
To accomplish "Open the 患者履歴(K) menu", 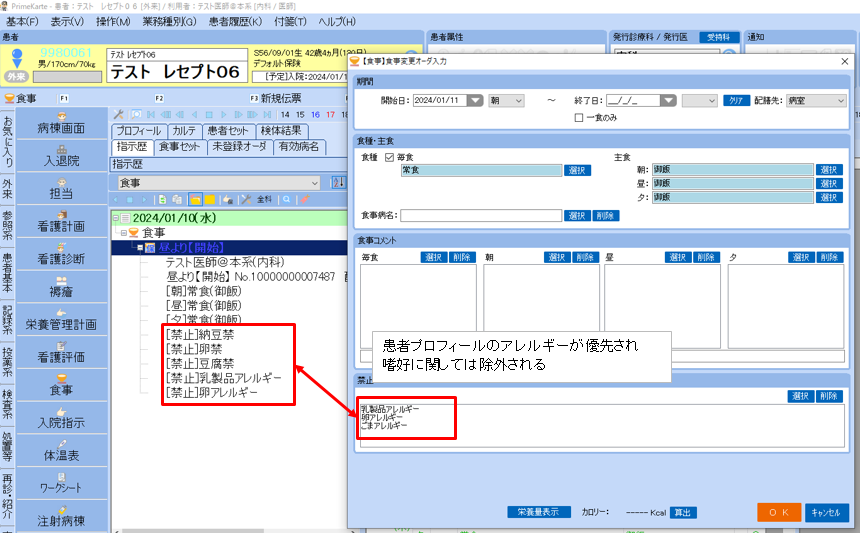I will (x=235, y=21).
